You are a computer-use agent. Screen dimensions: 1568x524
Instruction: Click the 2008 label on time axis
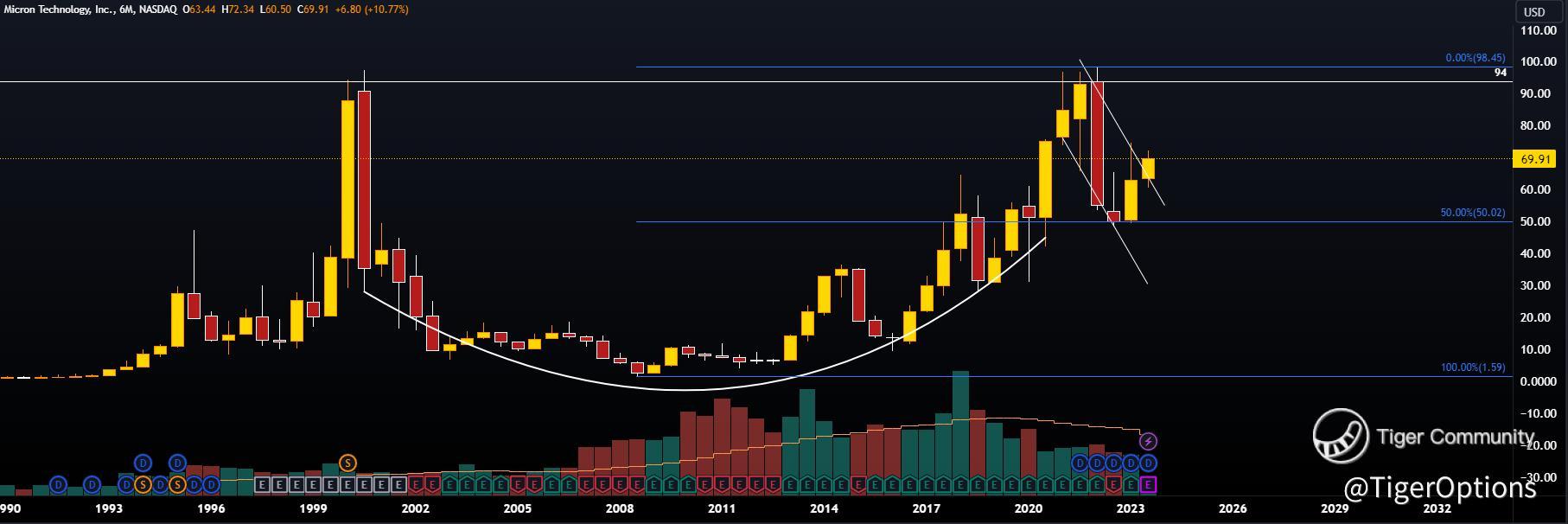tap(619, 508)
